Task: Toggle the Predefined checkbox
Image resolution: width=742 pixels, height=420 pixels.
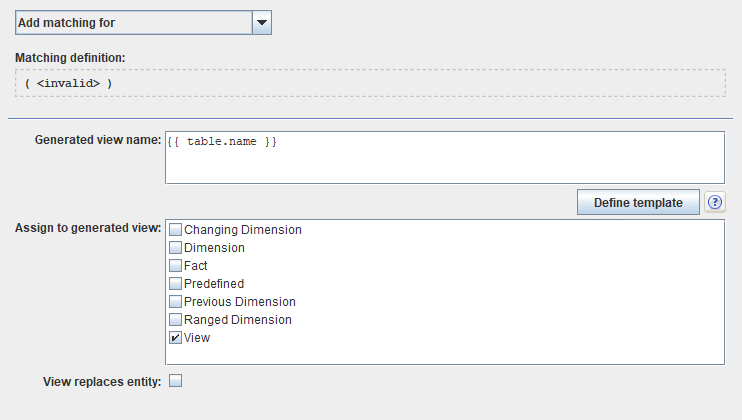Action: 176,284
